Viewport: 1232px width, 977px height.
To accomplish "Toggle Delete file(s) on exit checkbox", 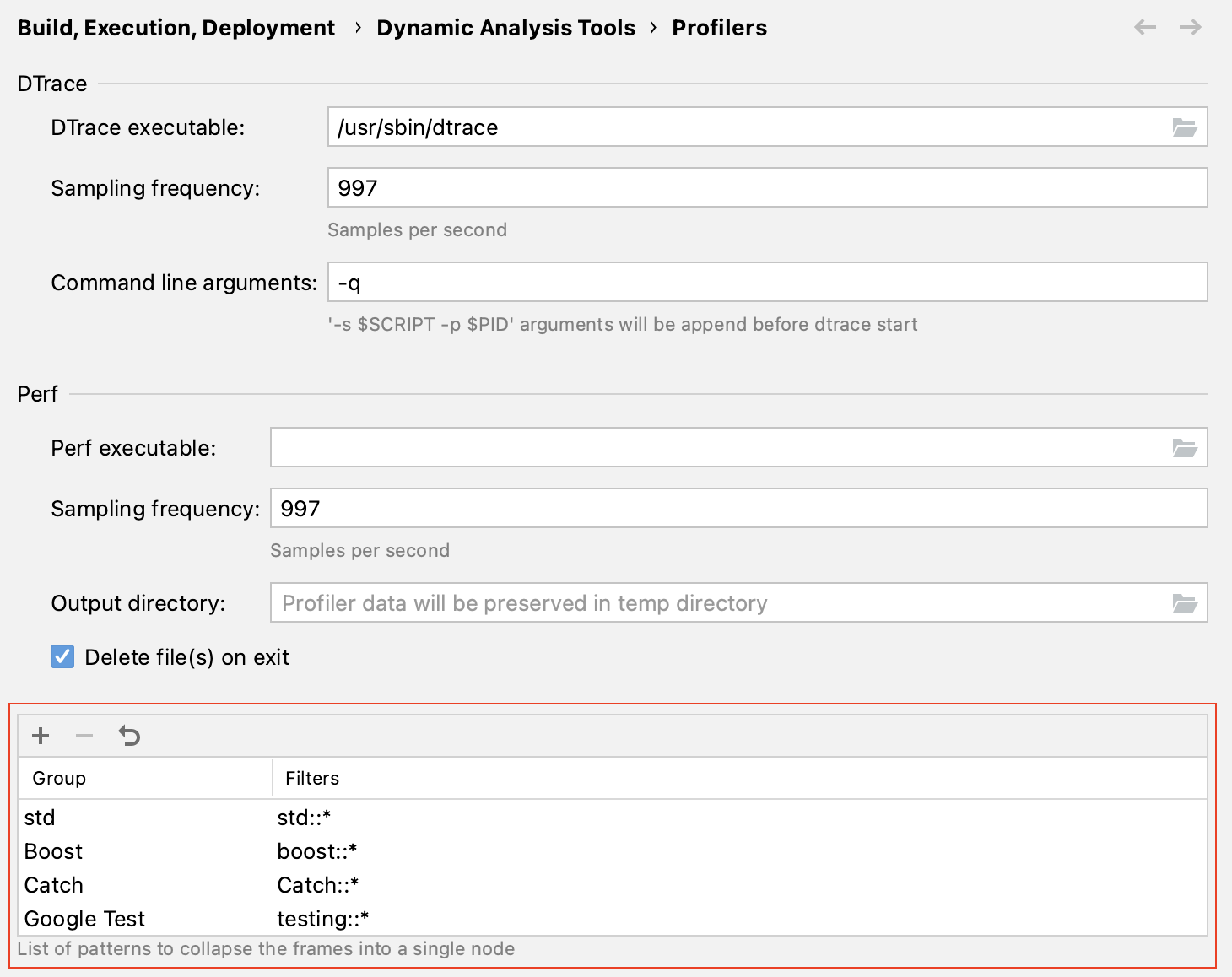I will [x=62, y=656].
